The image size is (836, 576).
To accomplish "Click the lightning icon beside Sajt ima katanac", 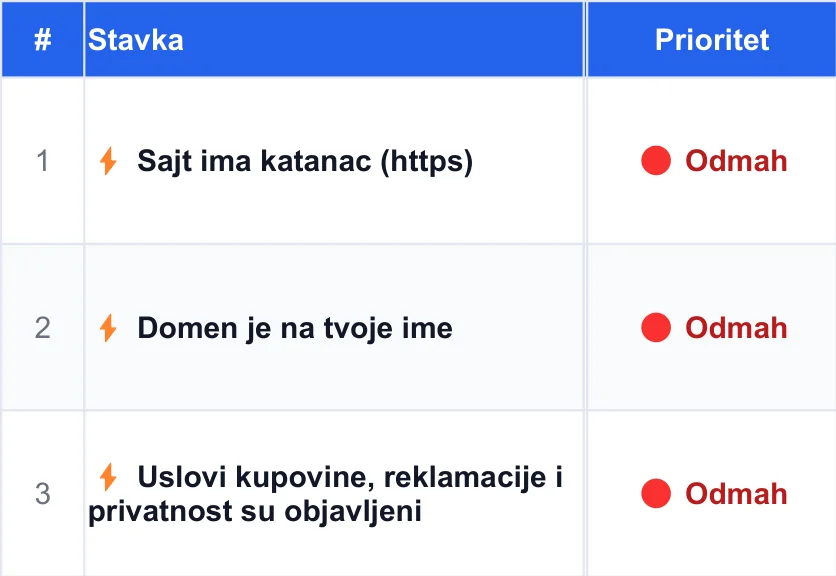I will [108, 161].
